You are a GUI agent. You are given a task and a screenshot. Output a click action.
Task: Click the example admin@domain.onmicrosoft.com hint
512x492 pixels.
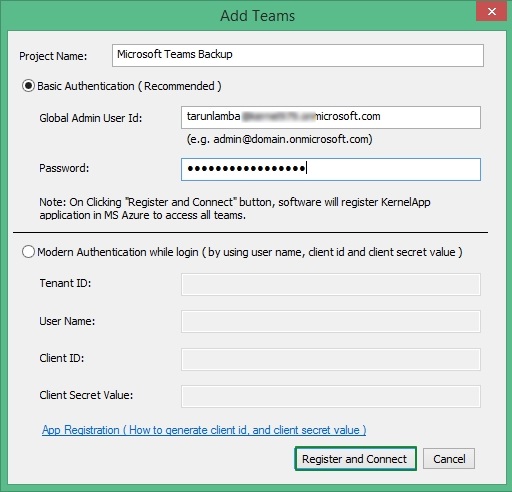(x=279, y=139)
